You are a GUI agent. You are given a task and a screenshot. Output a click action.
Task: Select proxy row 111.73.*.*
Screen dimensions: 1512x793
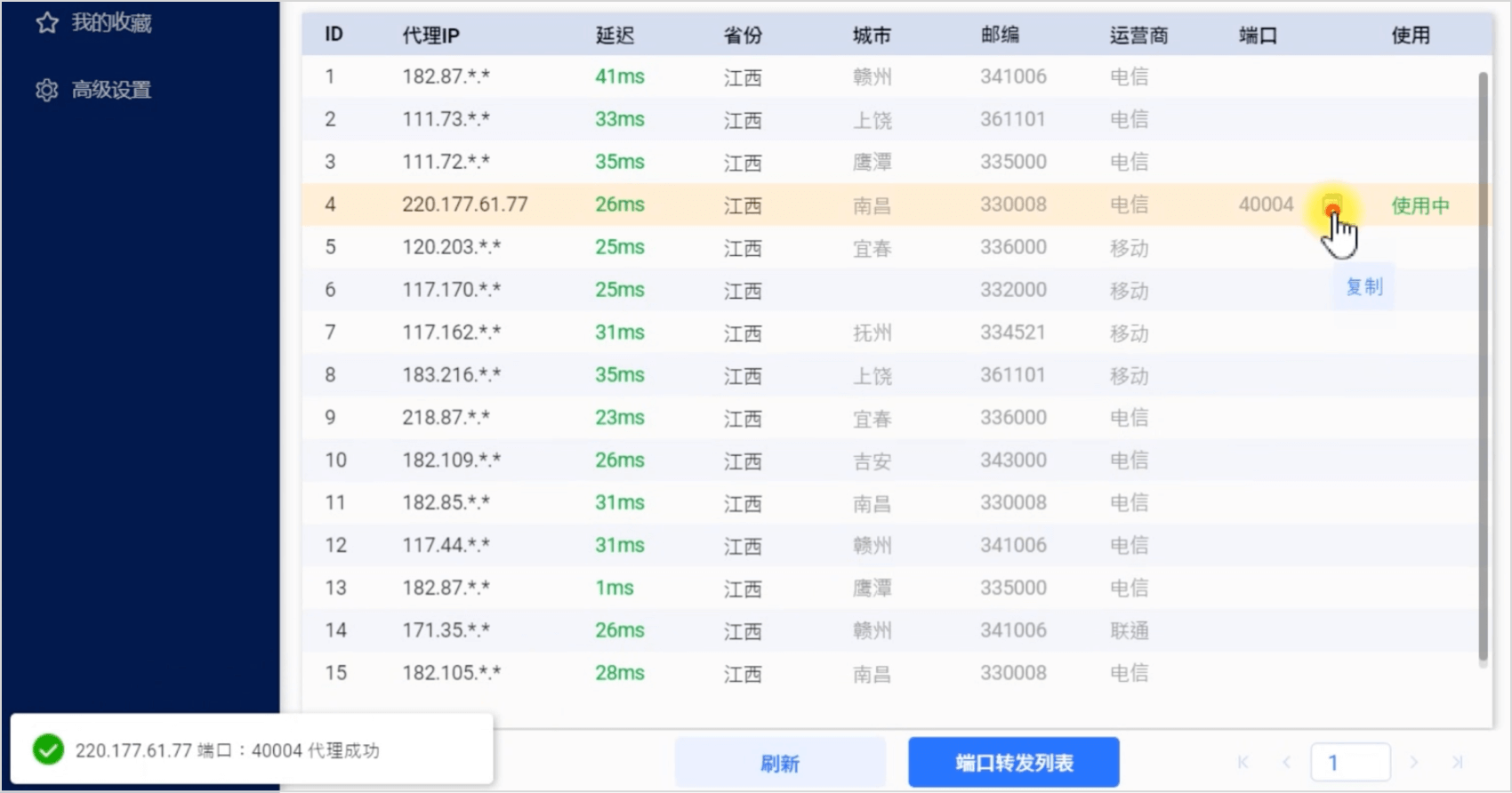[889, 119]
